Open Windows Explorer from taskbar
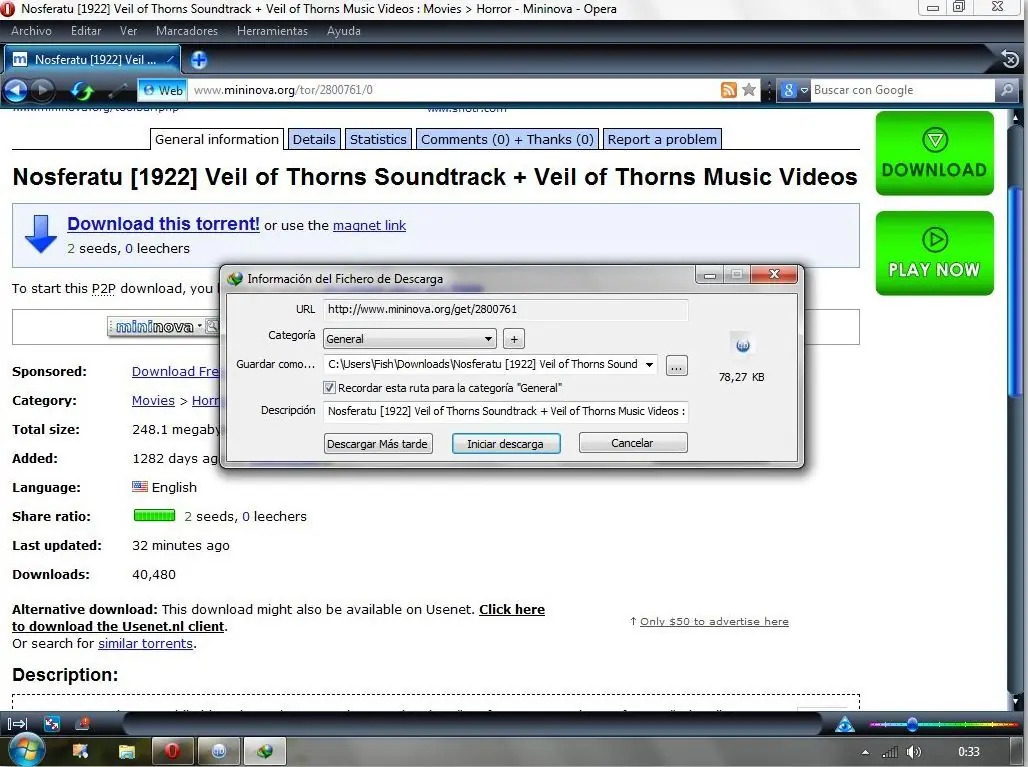 127,751
